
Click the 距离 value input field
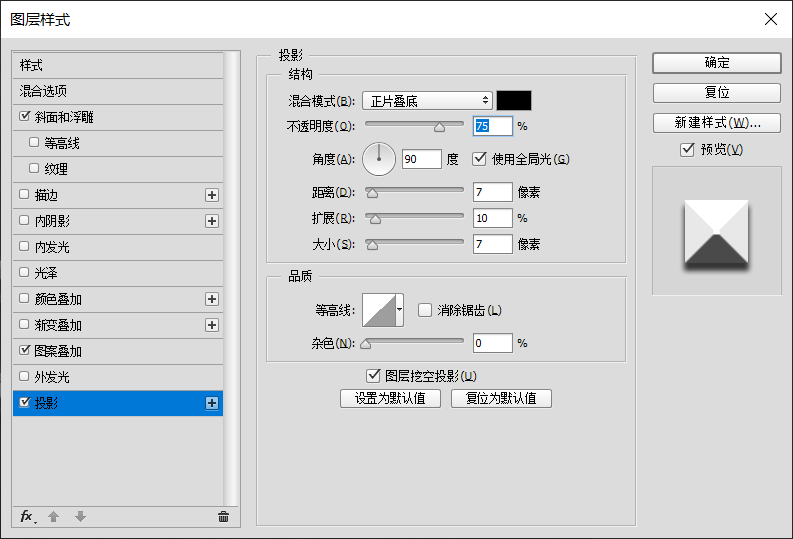coord(493,192)
